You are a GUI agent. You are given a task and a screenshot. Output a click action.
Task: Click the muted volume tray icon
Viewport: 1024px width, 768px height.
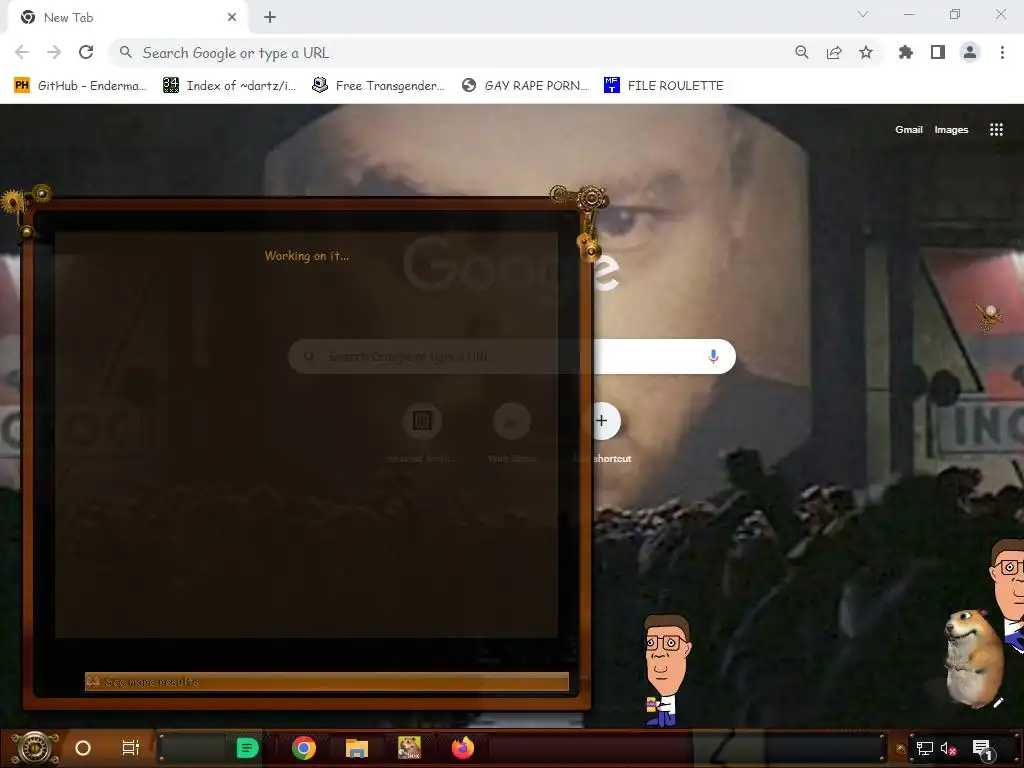(948, 748)
